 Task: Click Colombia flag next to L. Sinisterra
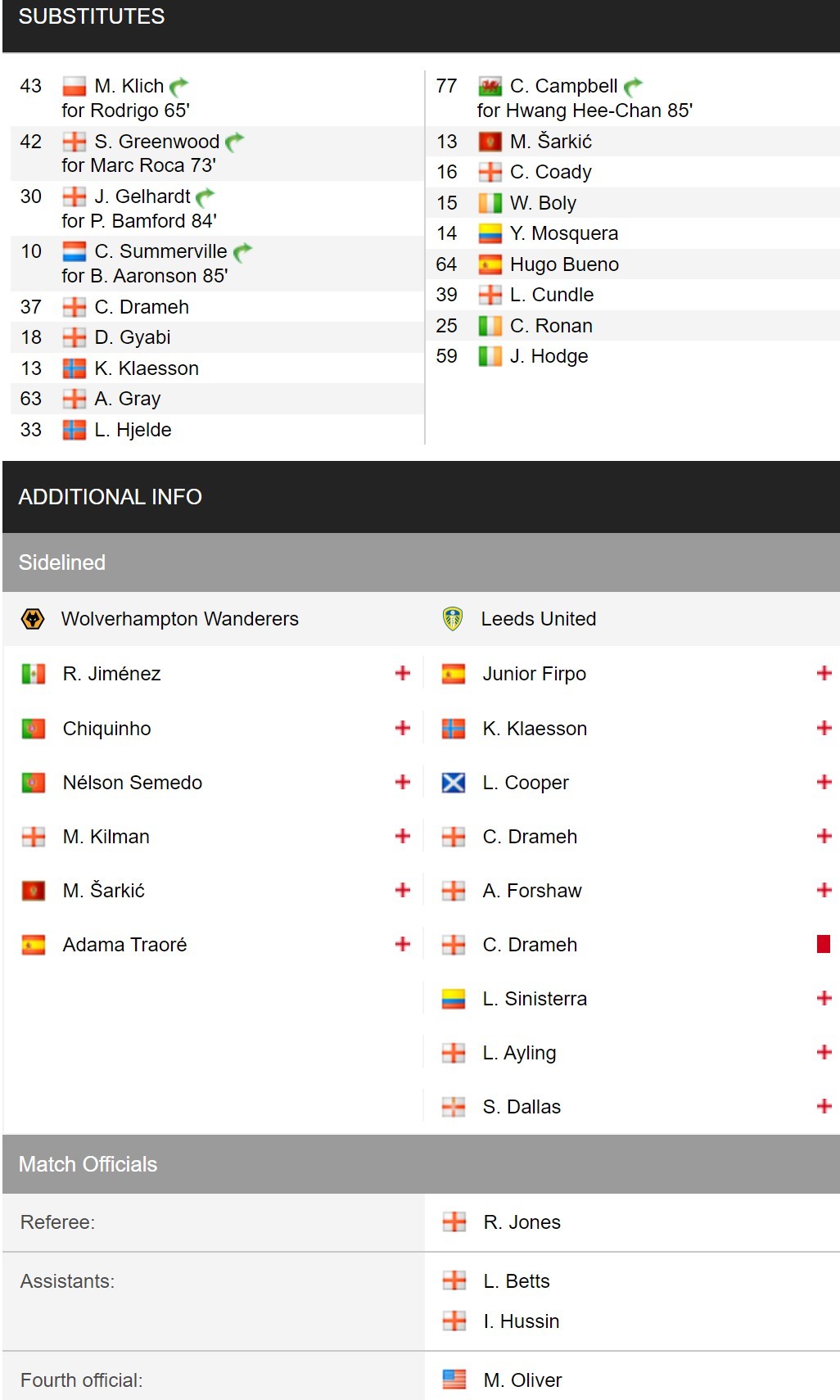[454, 999]
